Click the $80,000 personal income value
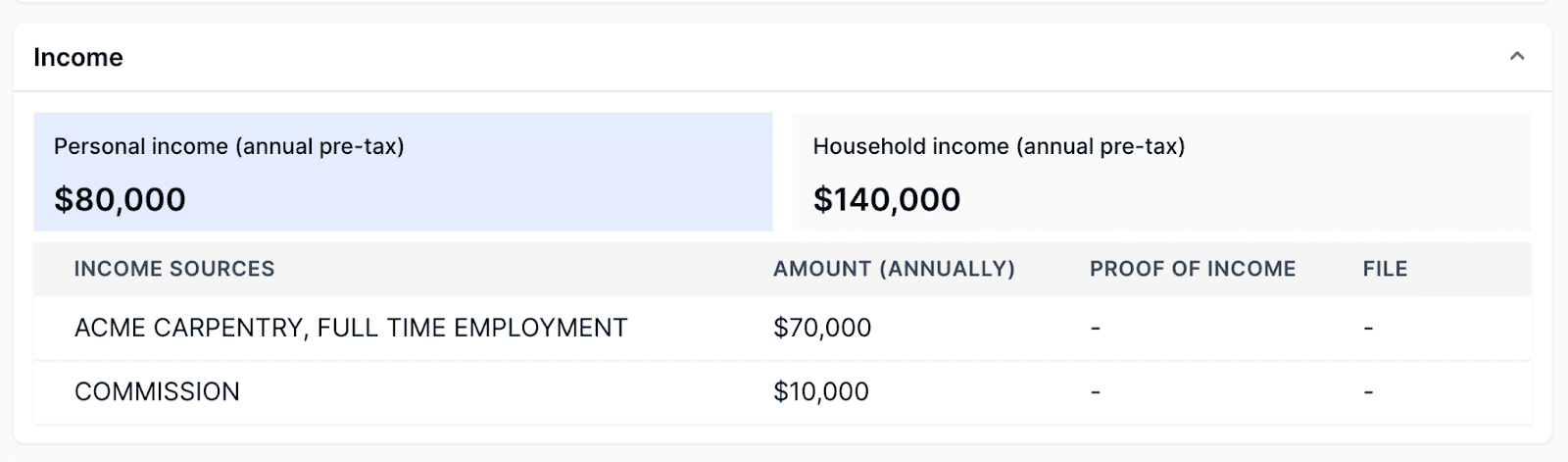The image size is (1568, 462). (120, 200)
